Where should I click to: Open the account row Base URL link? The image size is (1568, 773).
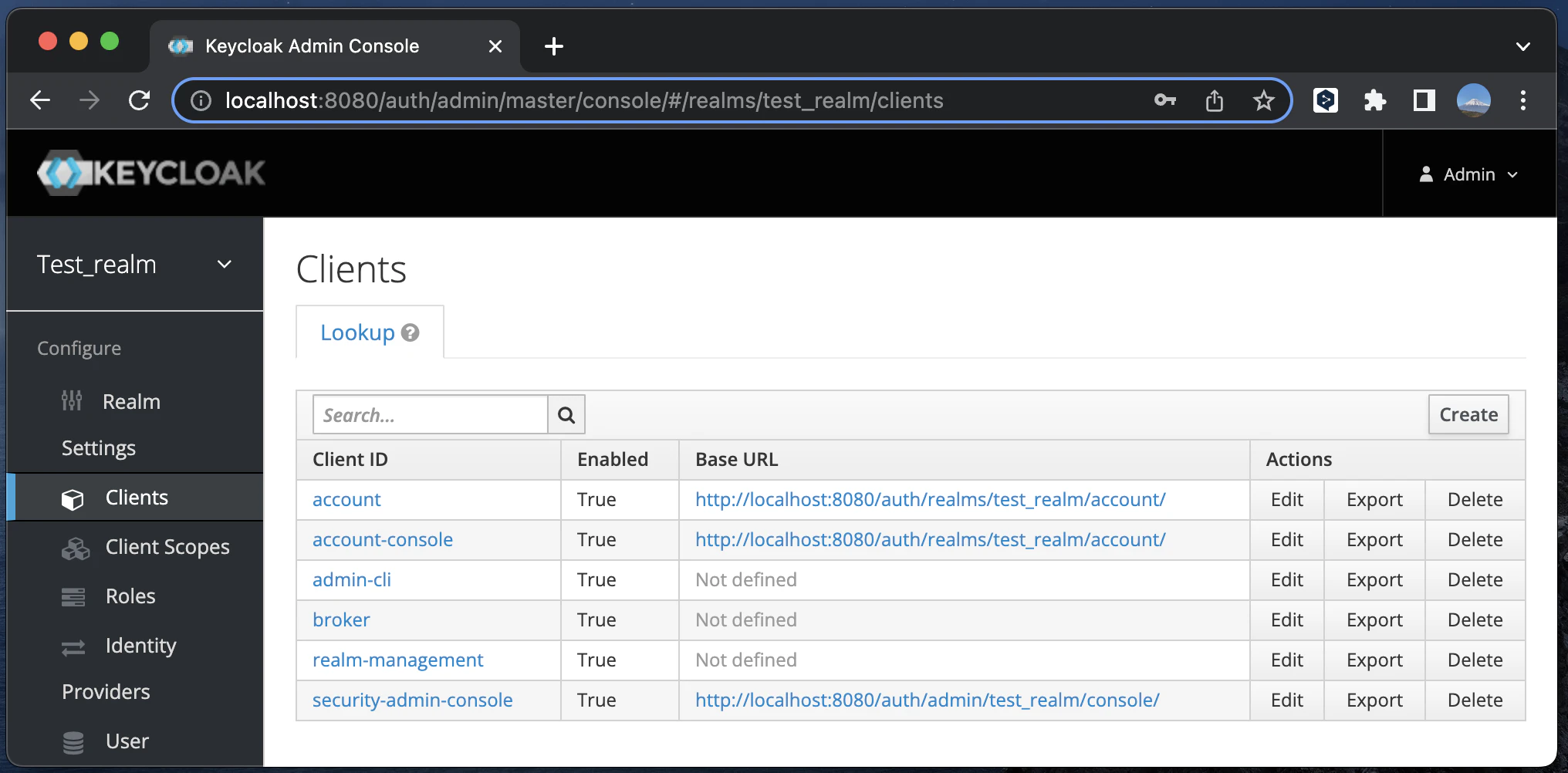[x=931, y=500]
